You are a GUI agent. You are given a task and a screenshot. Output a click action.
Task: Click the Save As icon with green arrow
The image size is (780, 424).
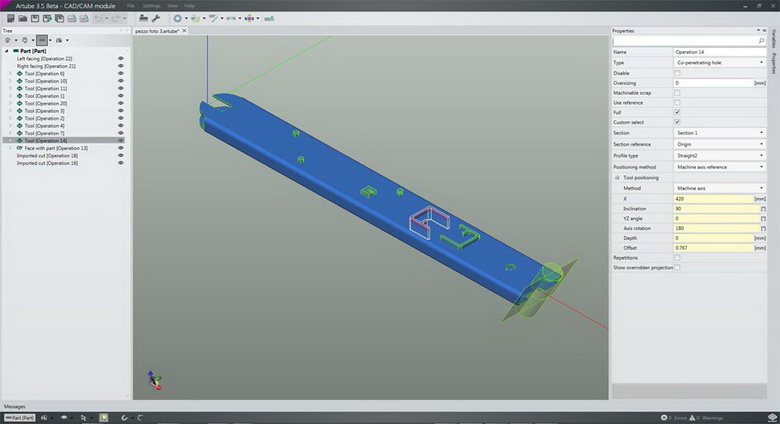pos(47,18)
